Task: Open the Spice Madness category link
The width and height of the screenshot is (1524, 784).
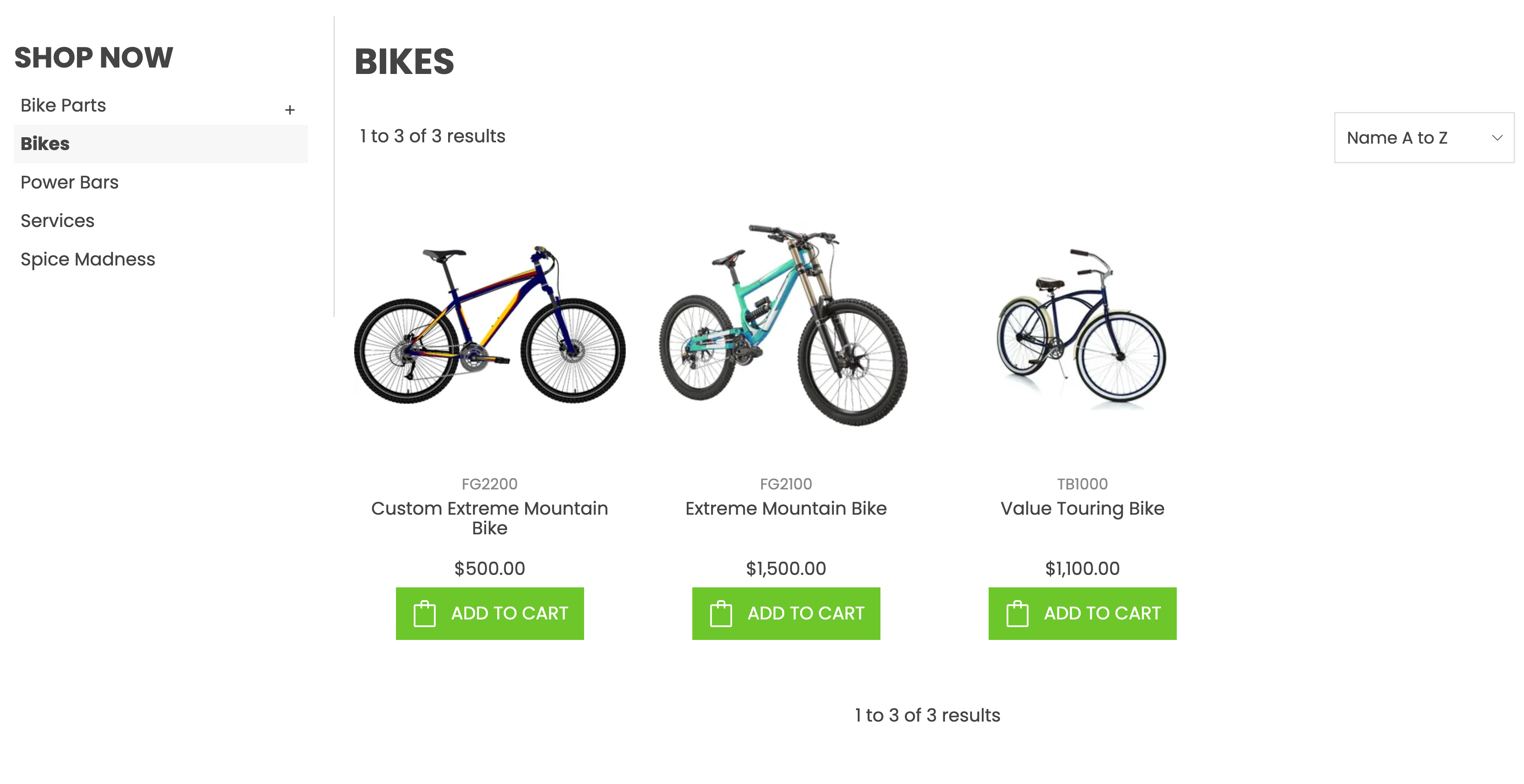Action: pos(88,259)
